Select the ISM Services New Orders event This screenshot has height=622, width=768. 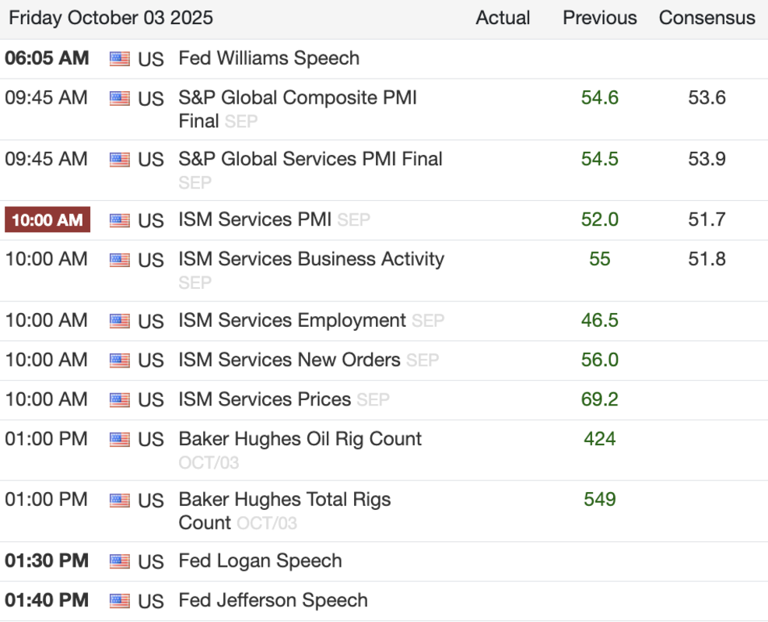(289, 360)
